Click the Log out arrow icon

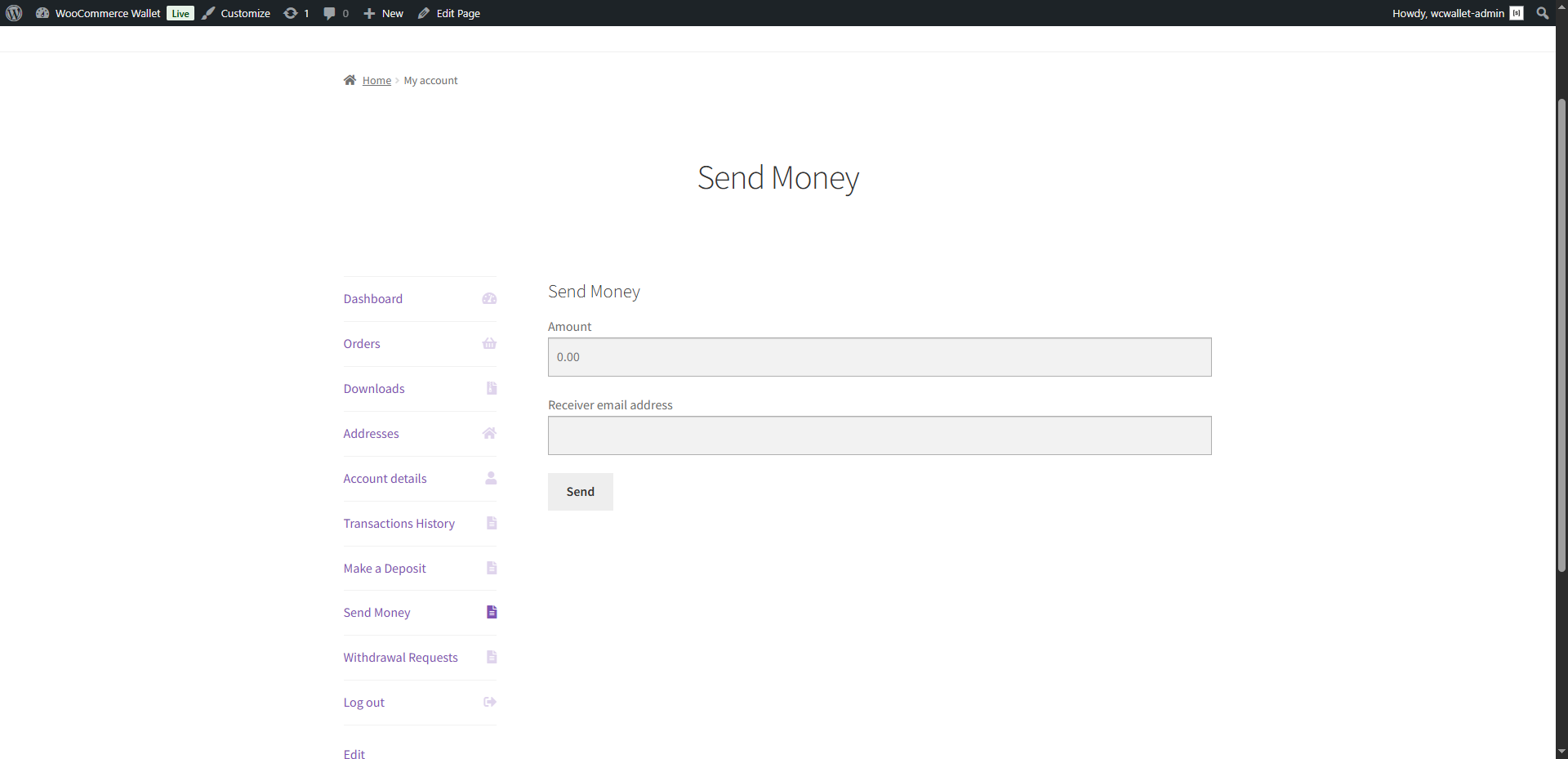coord(490,702)
